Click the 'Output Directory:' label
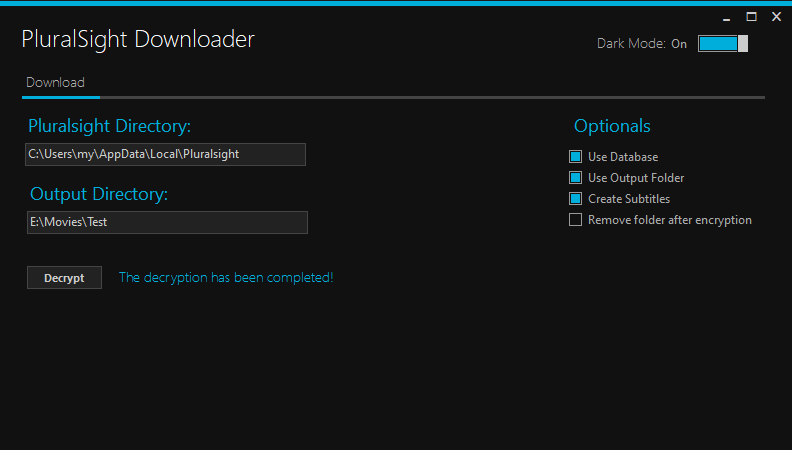Viewport: 792px width, 450px height. (99, 194)
